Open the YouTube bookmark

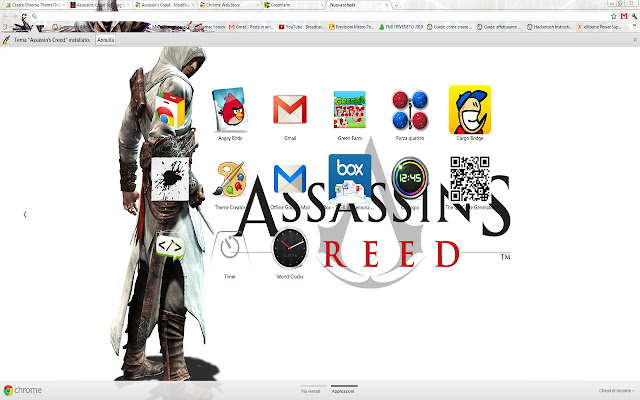point(302,27)
